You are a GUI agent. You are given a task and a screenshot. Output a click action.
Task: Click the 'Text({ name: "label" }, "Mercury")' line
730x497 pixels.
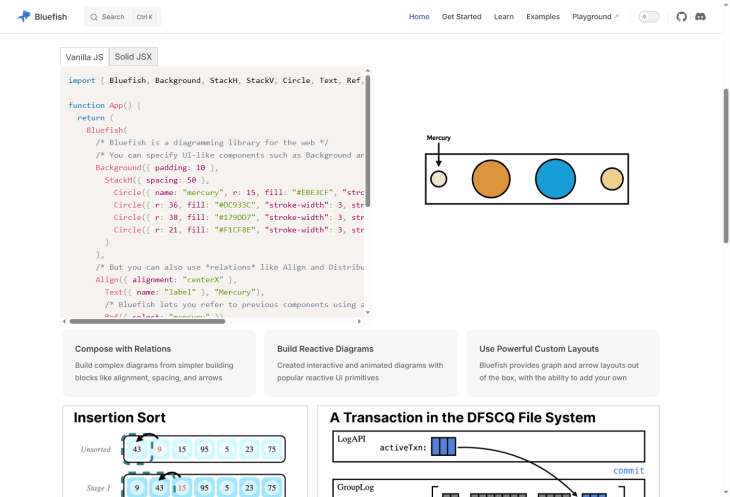tap(184, 292)
